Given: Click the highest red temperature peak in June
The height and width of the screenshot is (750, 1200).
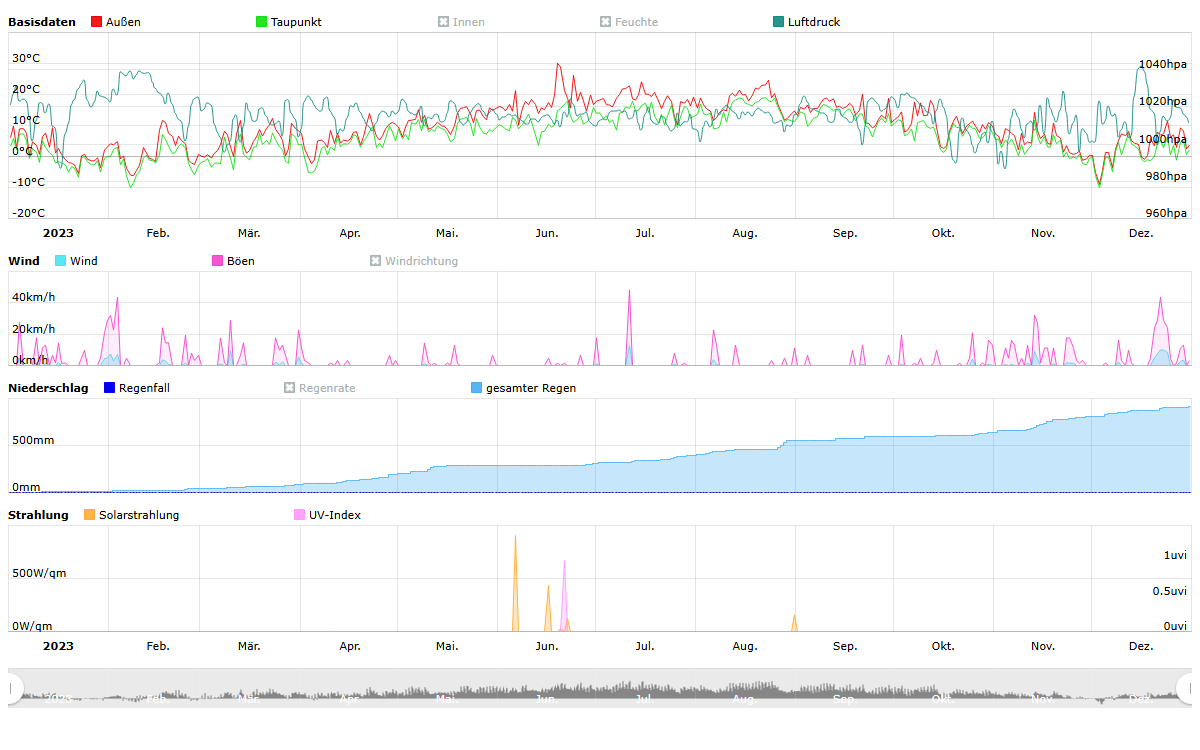Looking at the screenshot, I should coord(559,65).
